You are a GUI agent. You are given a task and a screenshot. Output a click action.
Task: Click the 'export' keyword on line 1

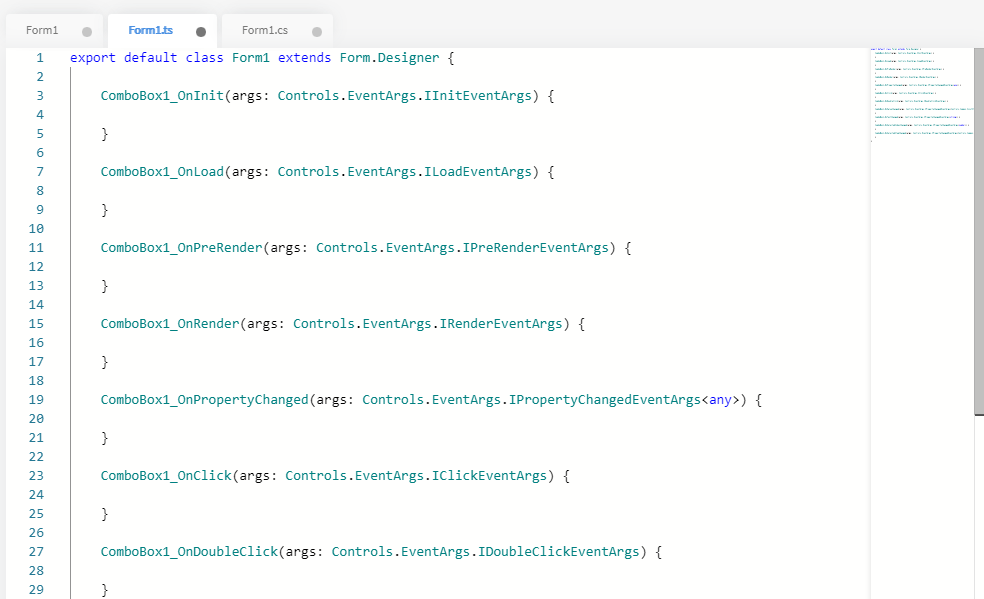pyautogui.click(x=93, y=58)
